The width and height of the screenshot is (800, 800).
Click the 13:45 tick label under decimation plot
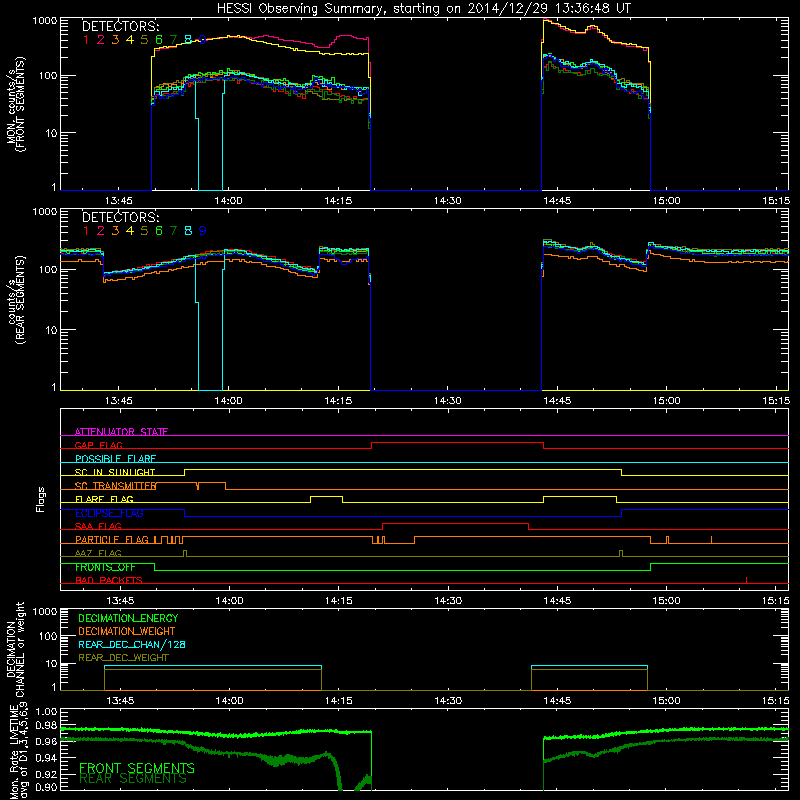click(x=120, y=701)
